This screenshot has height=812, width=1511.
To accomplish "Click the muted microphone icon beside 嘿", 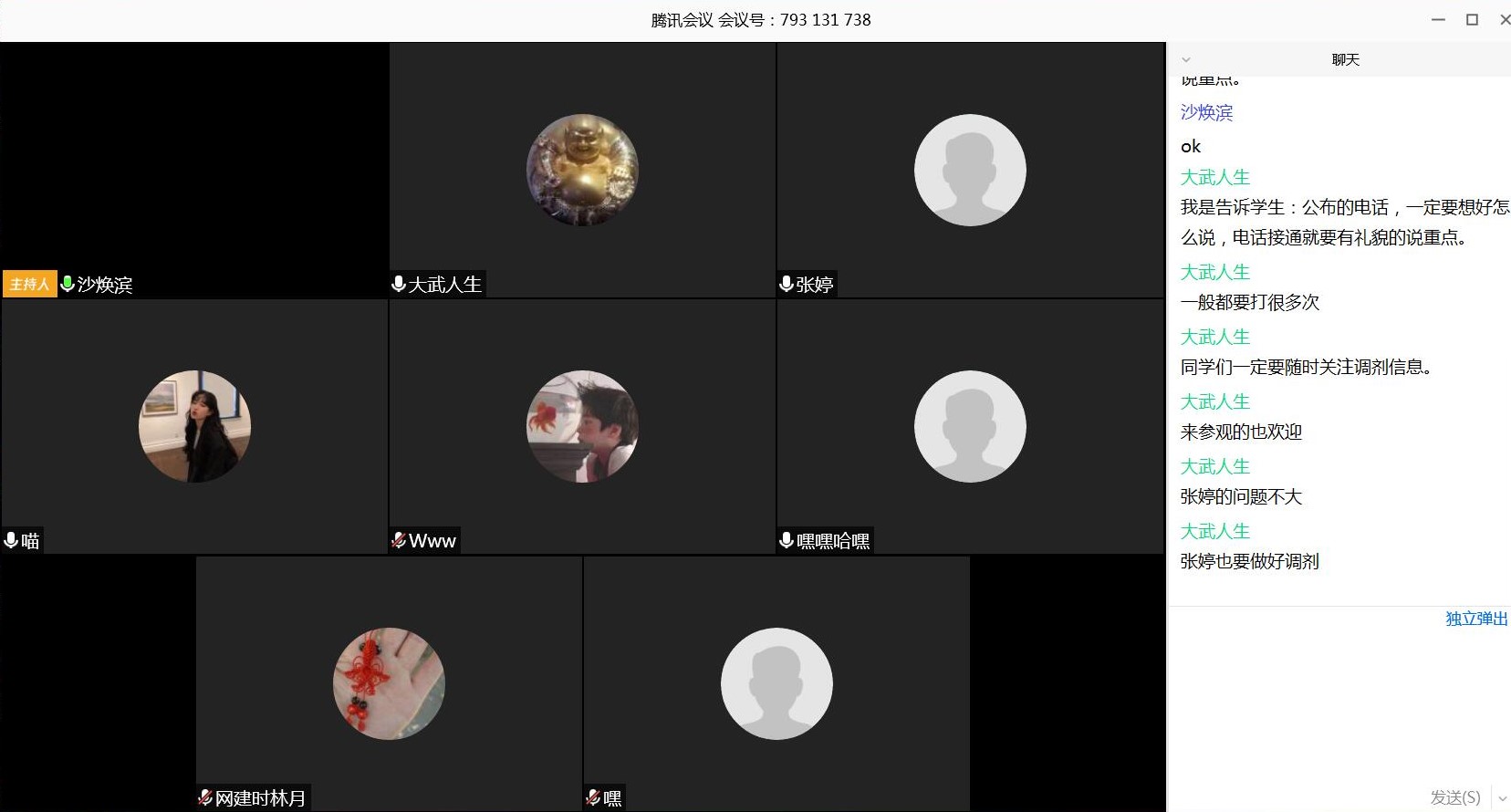I will coord(593,797).
